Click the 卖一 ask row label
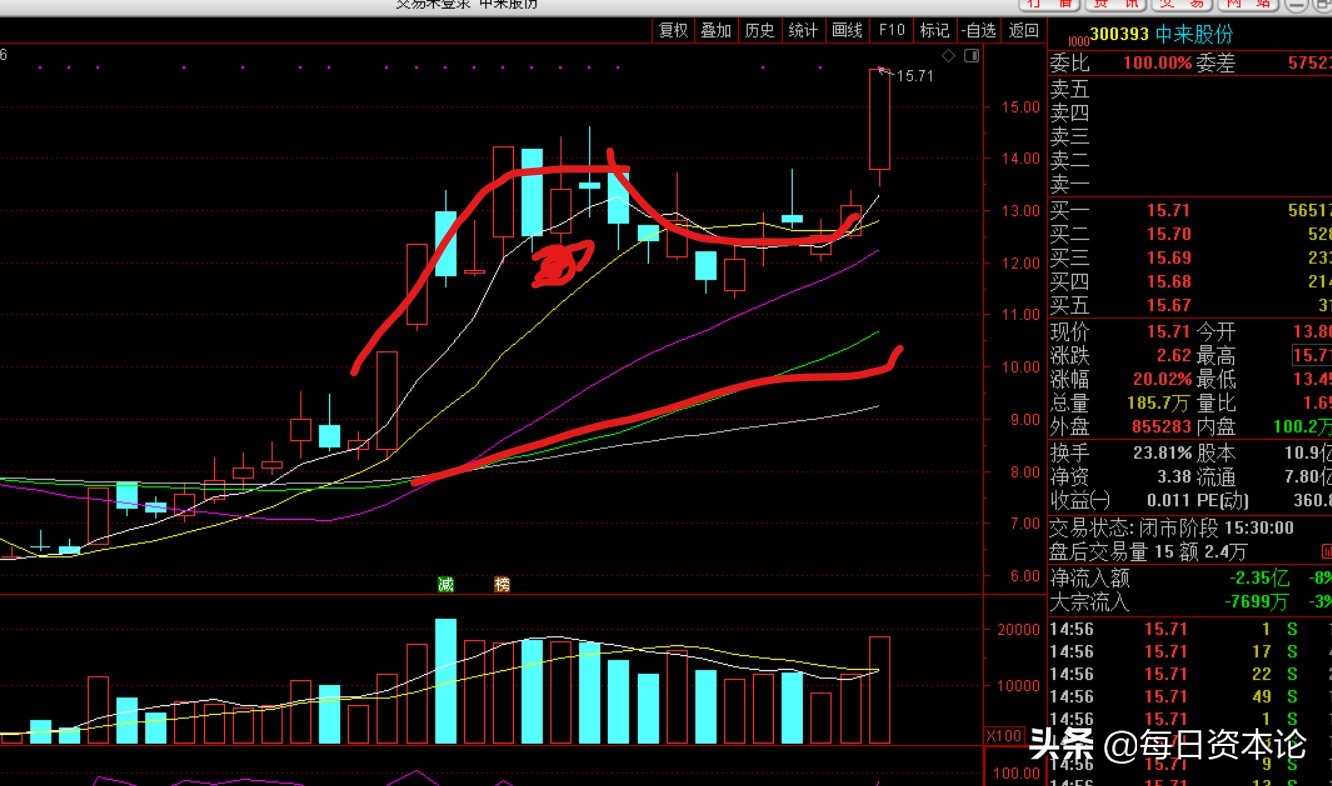Screen dimensions: 1332x786 (1070, 185)
